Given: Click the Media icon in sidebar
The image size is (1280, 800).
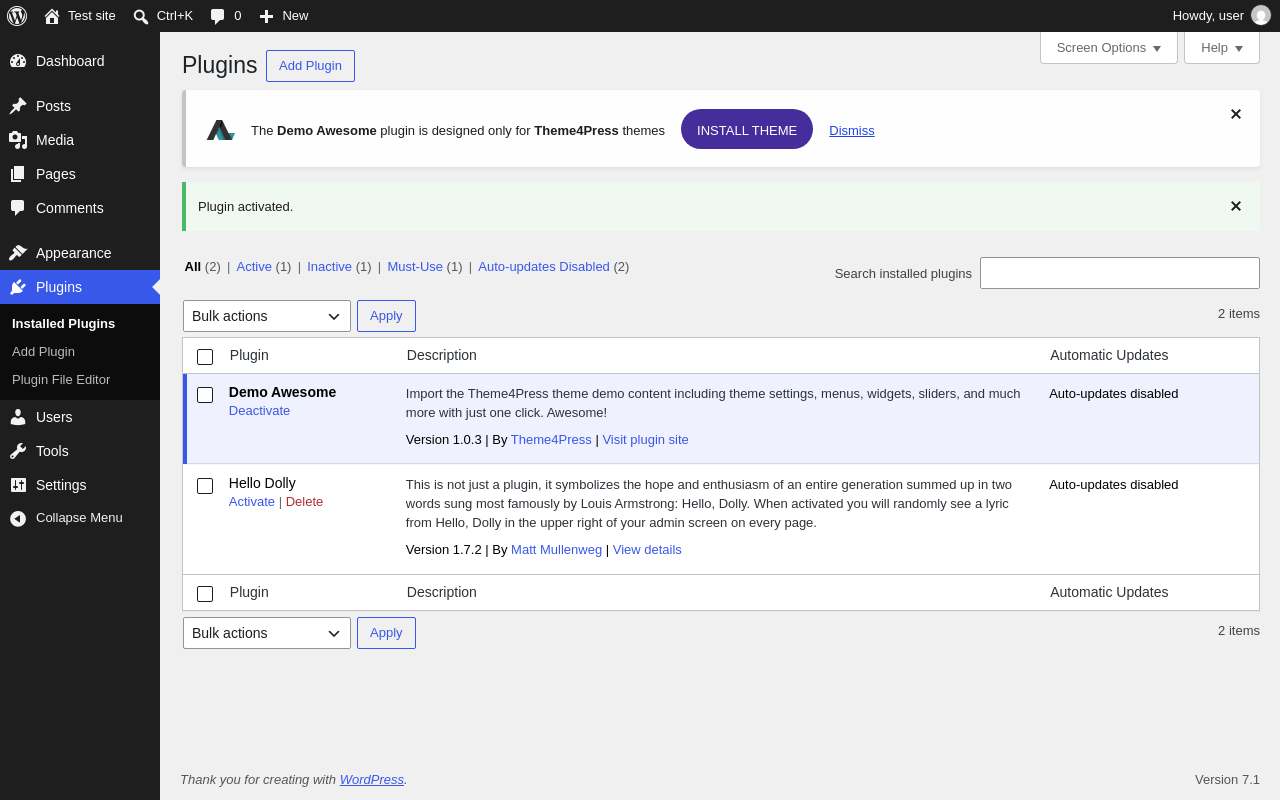Looking at the screenshot, I should click(x=18, y=140).
